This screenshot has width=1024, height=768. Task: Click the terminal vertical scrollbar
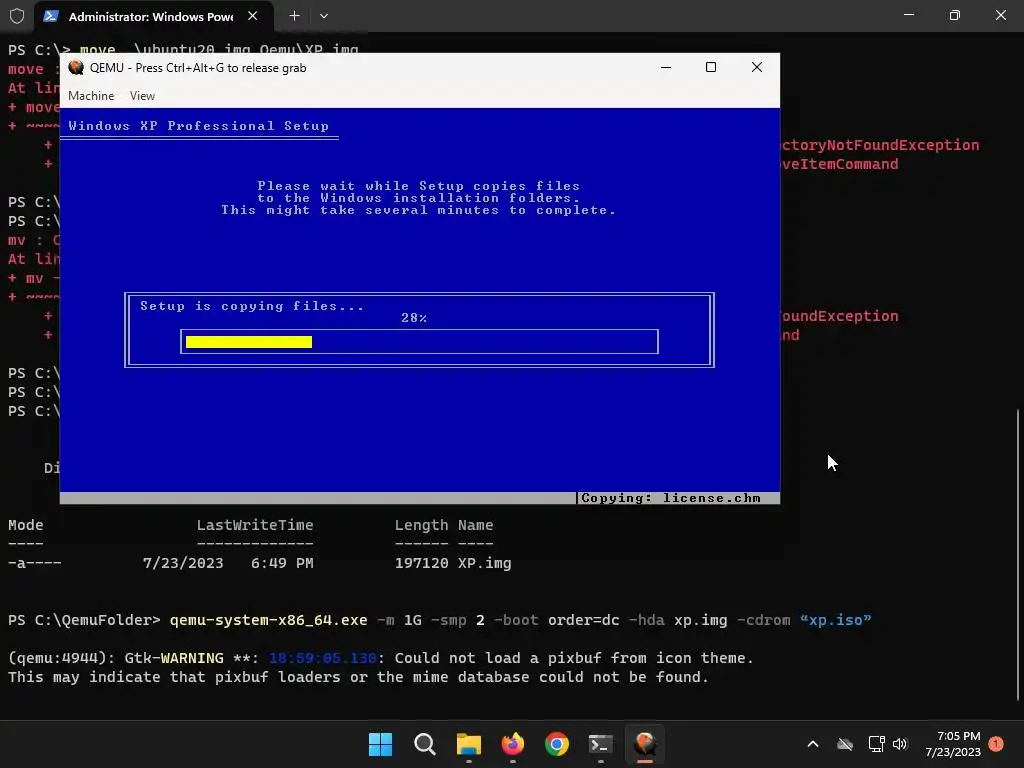coord(1018,554)
